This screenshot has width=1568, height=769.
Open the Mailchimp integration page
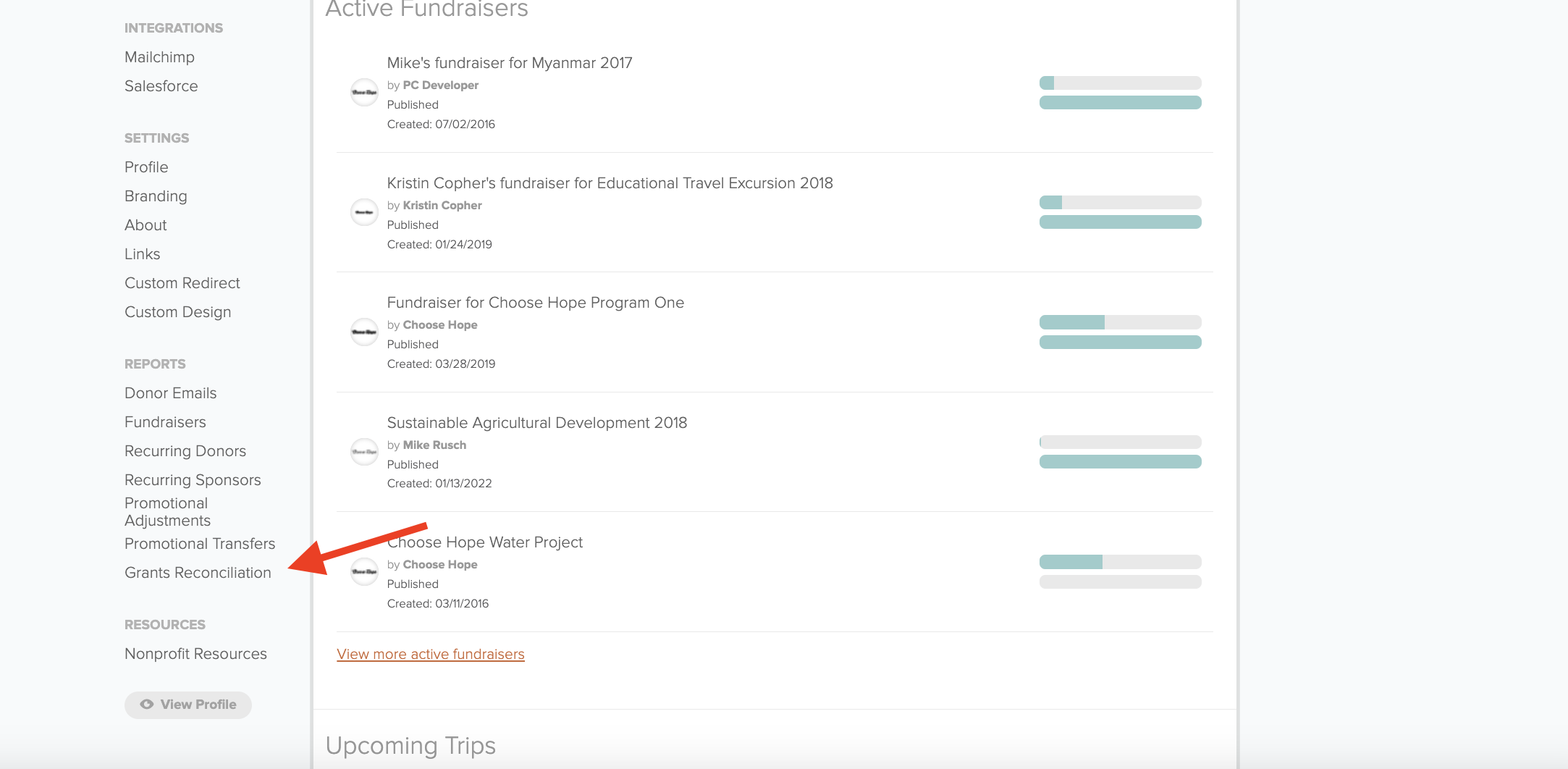159,57
